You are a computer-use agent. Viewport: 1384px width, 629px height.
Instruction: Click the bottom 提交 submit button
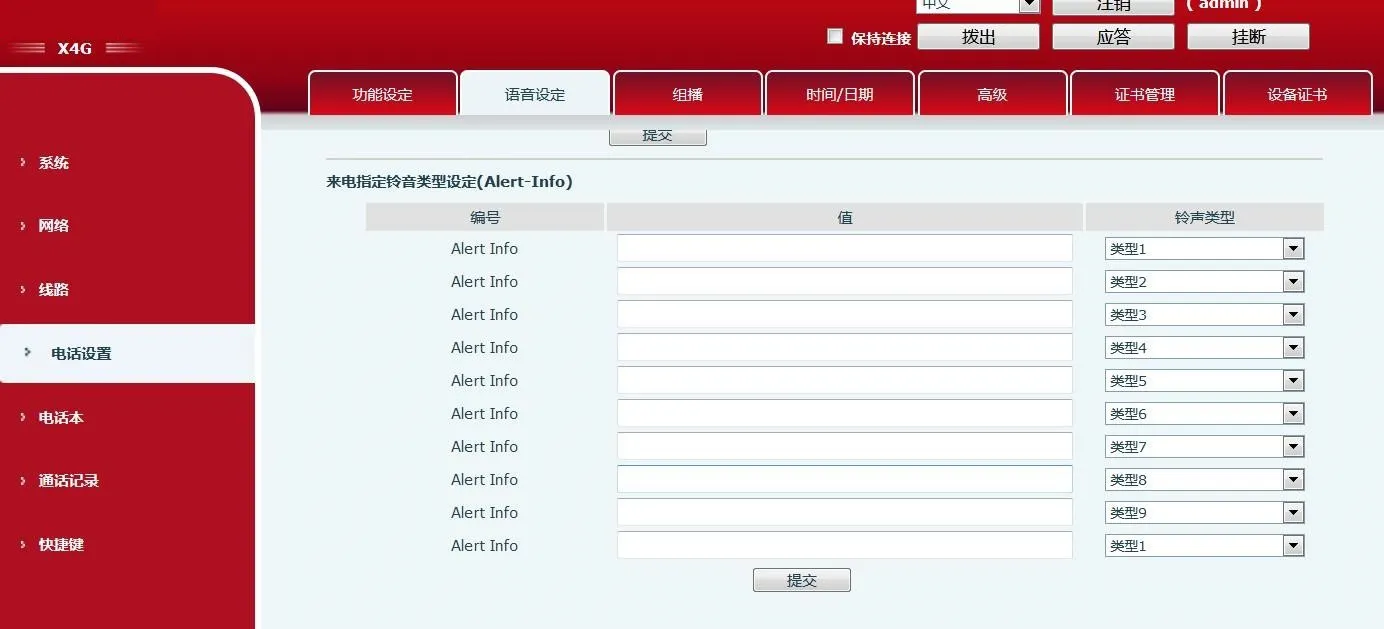coord(801,579)
